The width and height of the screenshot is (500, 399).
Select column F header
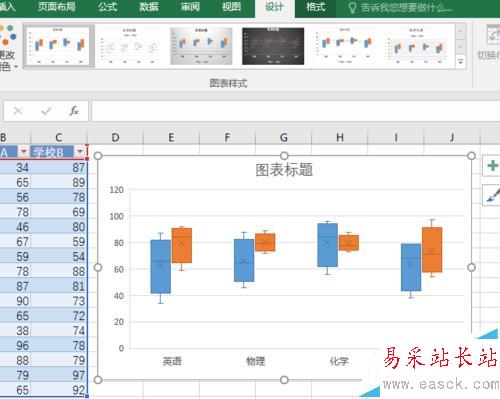[x=227, y=137]
